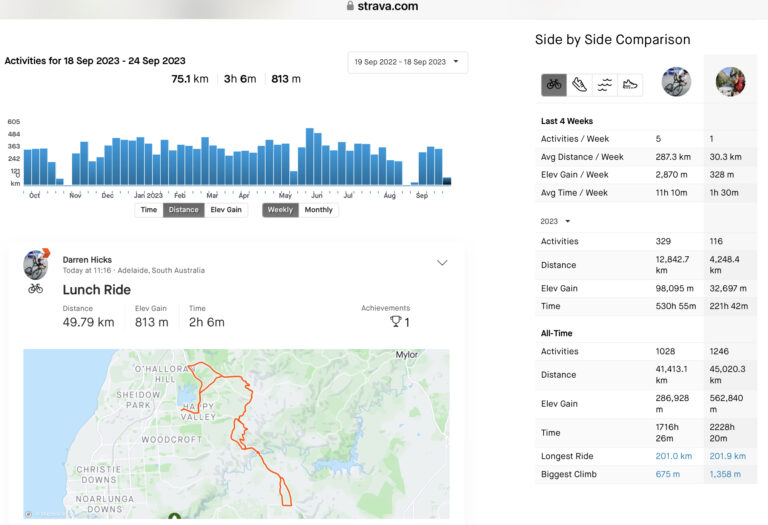
Task: Switch chart to Elev Gain metric
Action: point(226,210)
